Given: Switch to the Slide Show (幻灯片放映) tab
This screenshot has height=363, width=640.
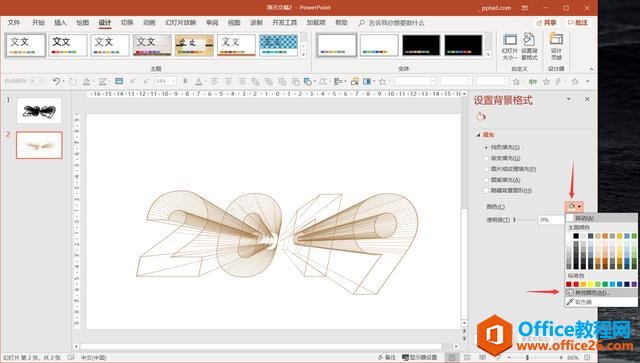Looking at the screenshot, I should coord(180,22).
